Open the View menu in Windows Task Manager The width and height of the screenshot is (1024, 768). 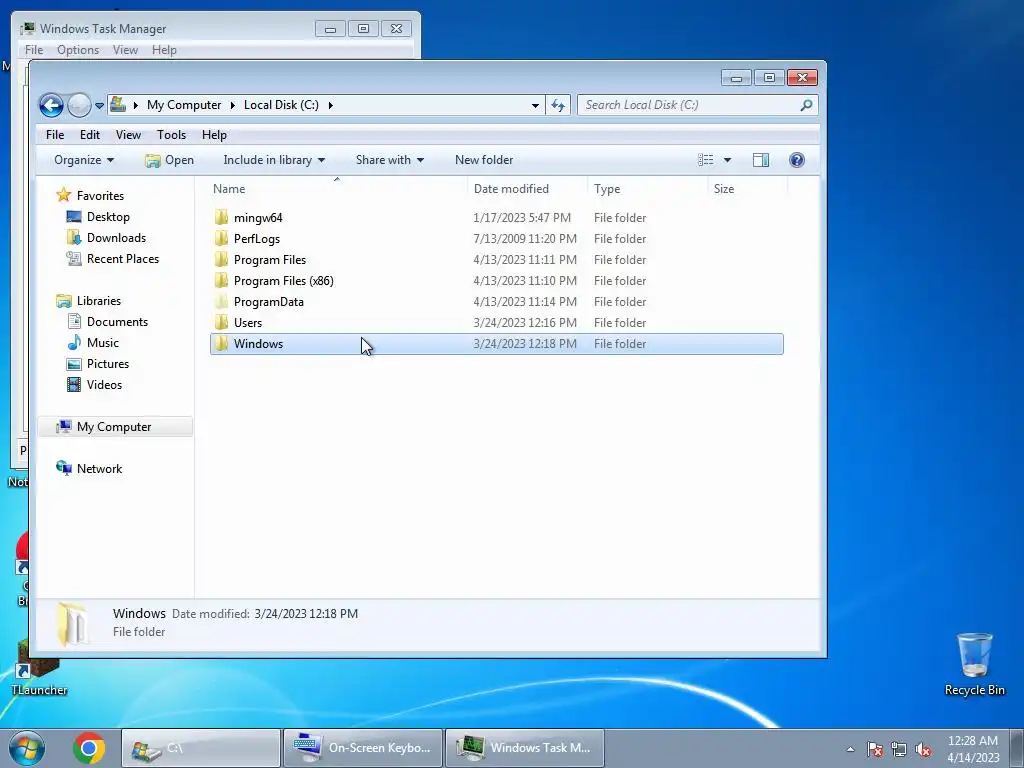click(x=125, y=50)
